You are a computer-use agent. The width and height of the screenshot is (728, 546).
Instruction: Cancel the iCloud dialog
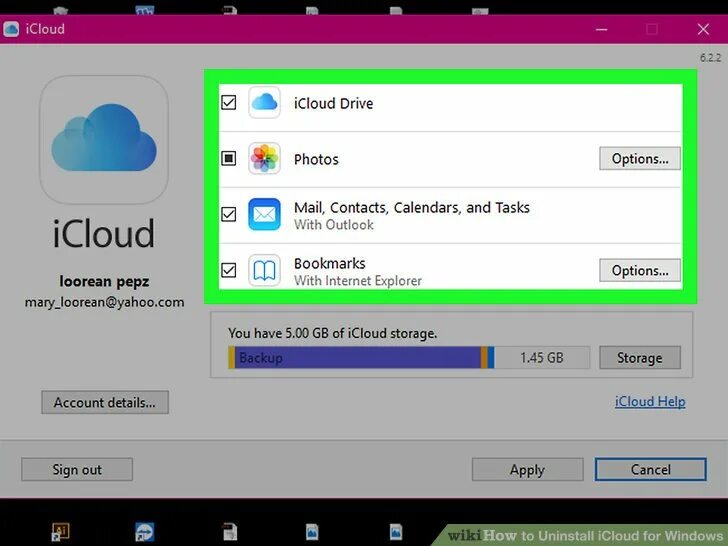(x=650, y=469)
